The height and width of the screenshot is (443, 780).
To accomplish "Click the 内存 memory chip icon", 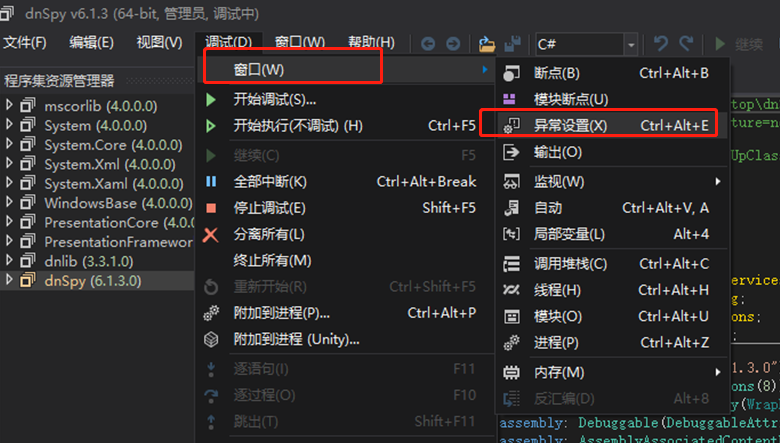I will click(x=511, y=372).
